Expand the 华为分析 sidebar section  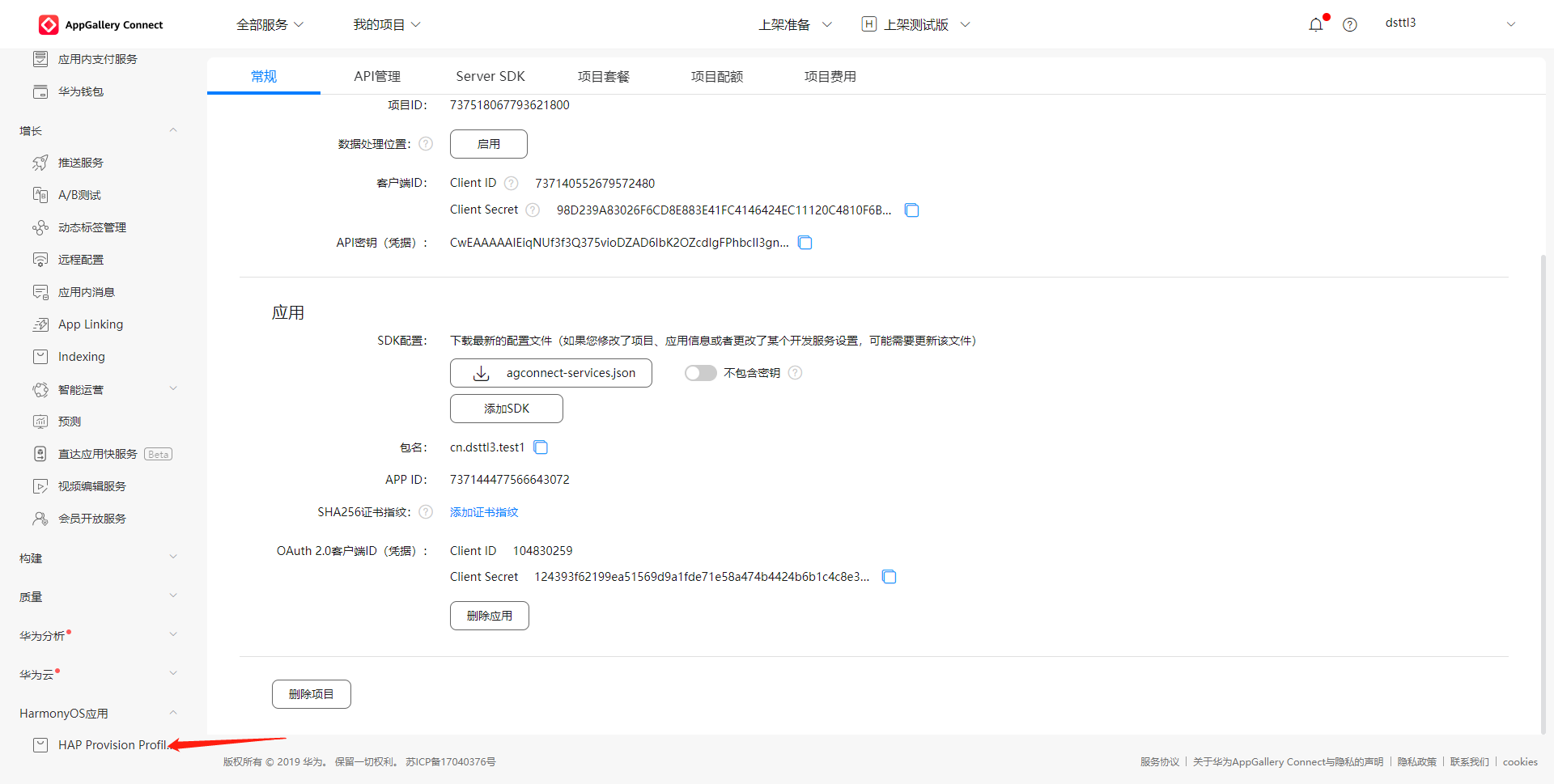pyautogui.click(x=173, y=635)
